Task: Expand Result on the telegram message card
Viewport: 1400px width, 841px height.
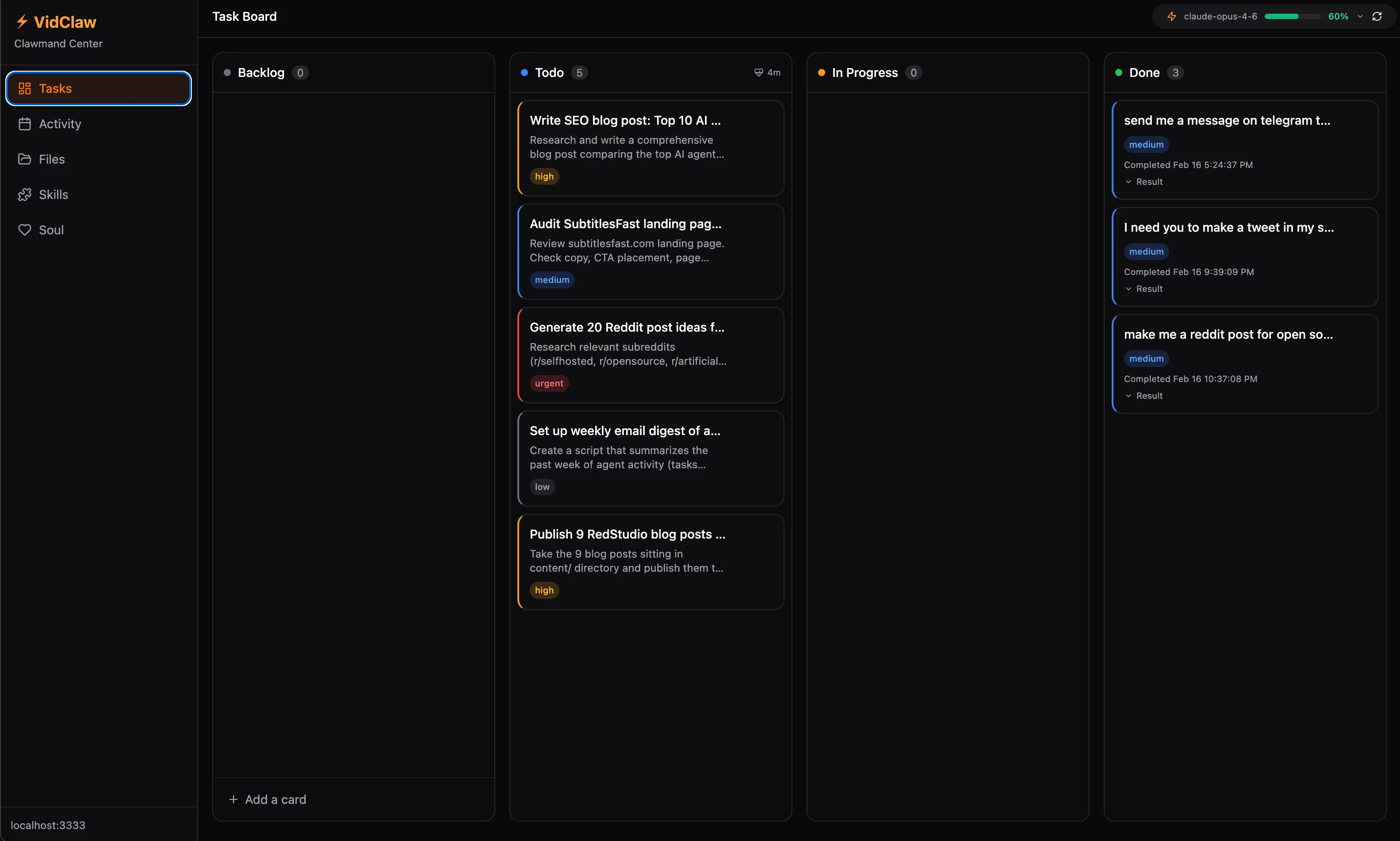Action: tap(1144, 181)
